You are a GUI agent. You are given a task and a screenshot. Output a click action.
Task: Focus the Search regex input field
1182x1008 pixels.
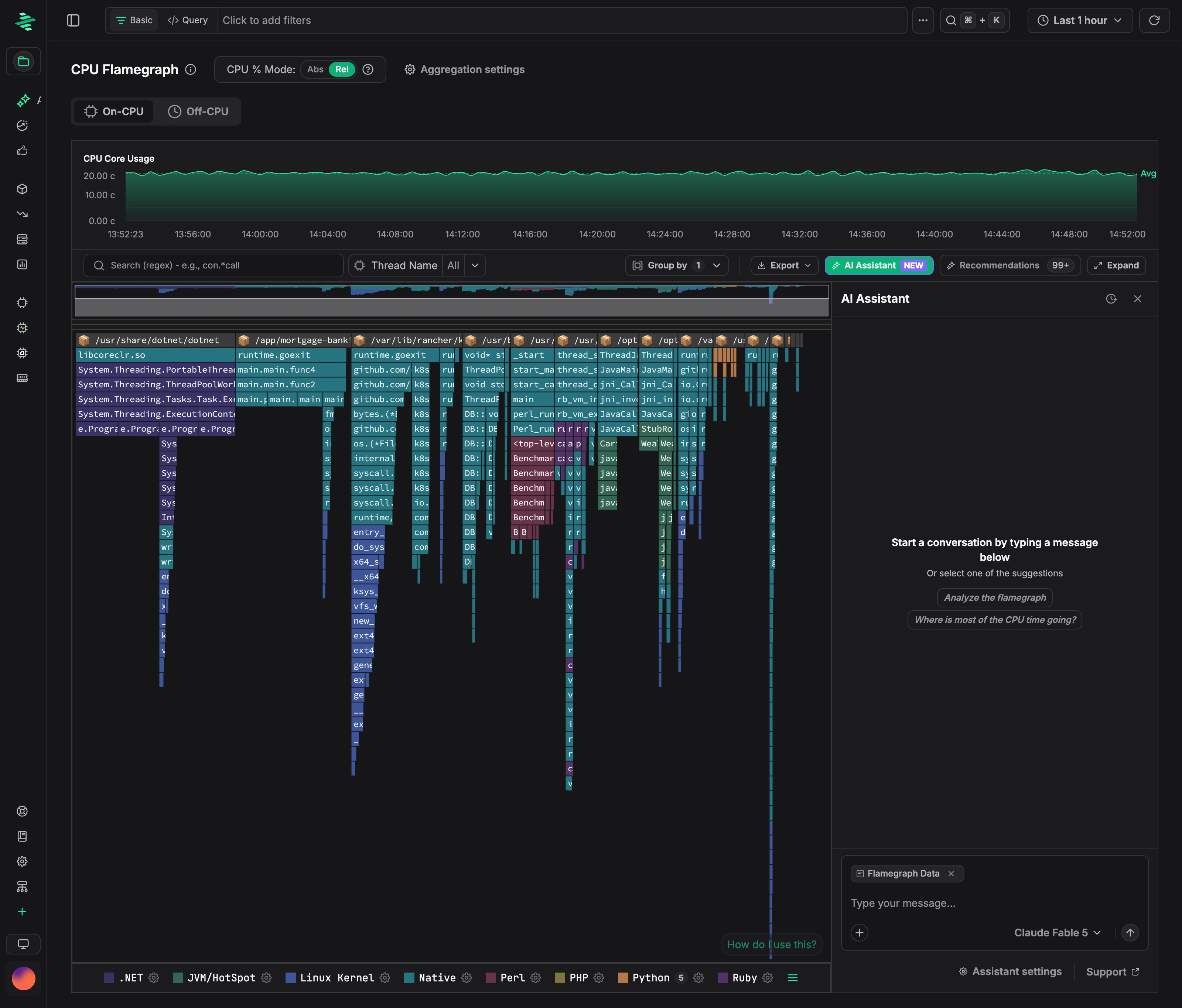tap(213, 266)
